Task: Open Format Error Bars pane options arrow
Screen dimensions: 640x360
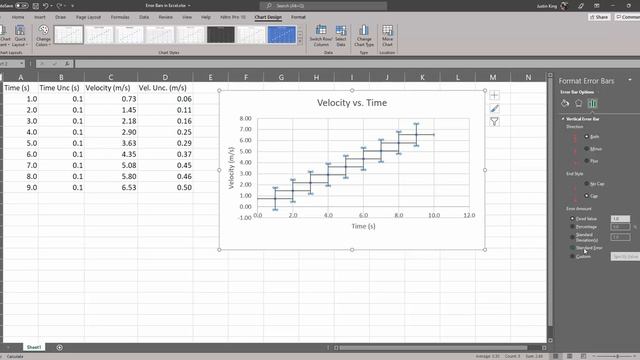Action: pyautogui.click(x=630, y=80)
